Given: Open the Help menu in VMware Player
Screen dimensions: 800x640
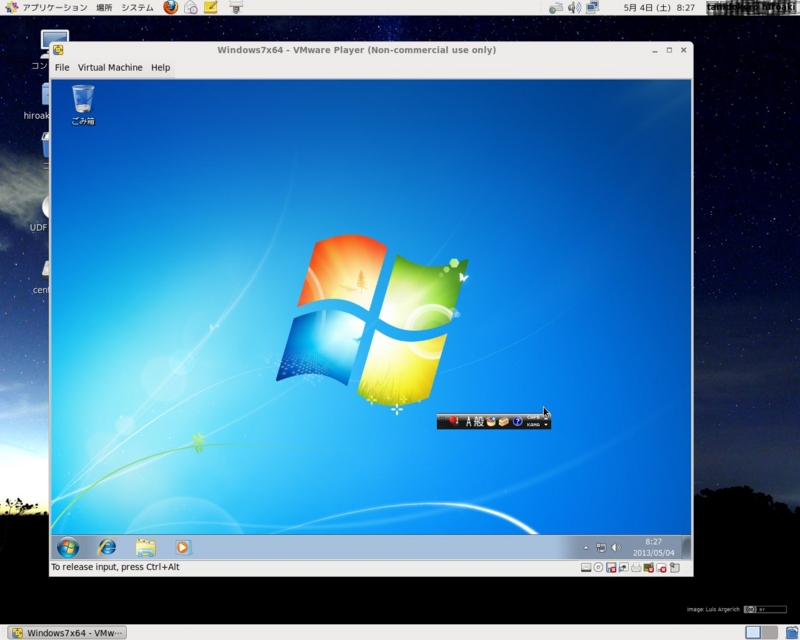Looking at the screenshot, I should [x=160, y=67].
